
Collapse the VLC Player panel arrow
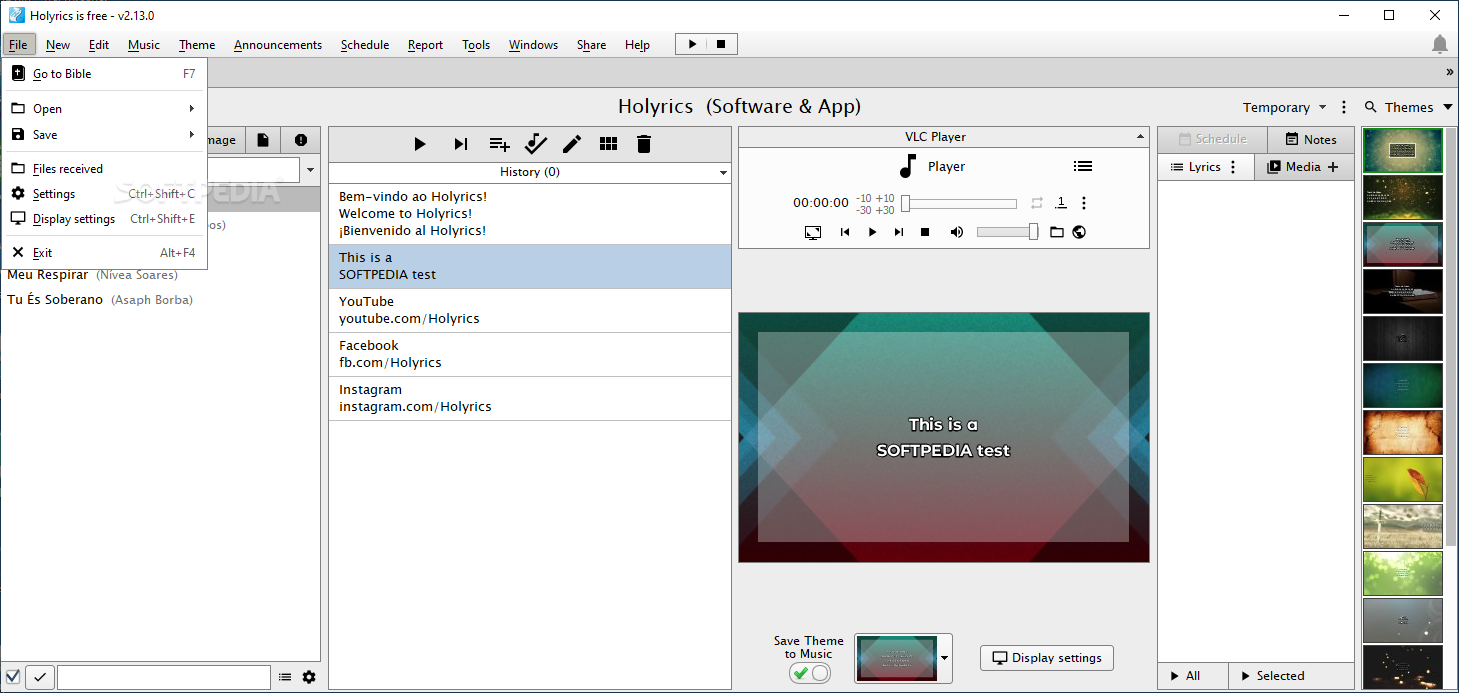[1140, 137]
